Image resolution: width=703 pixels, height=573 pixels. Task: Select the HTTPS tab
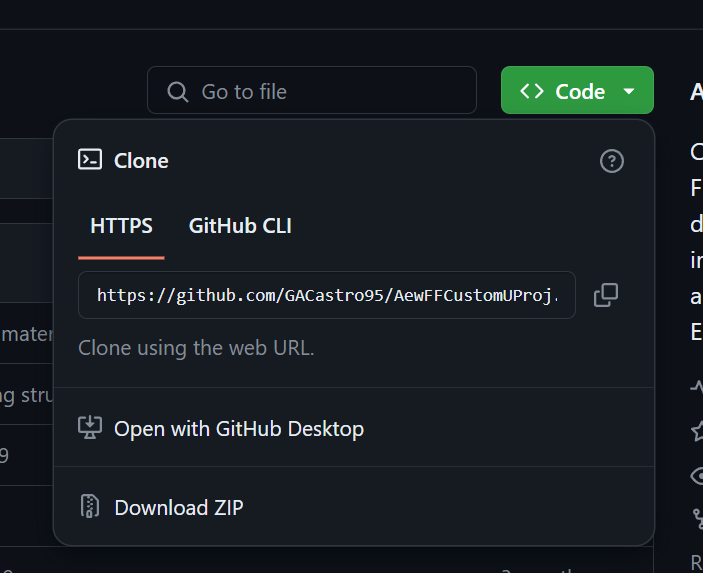tap(122, 226)
